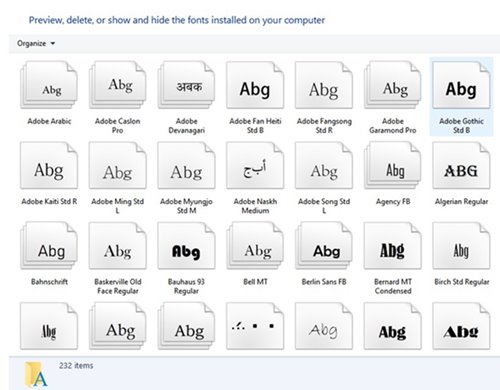Click the Berlin Sans FB label
500x390 pixels.
[324, 282]
